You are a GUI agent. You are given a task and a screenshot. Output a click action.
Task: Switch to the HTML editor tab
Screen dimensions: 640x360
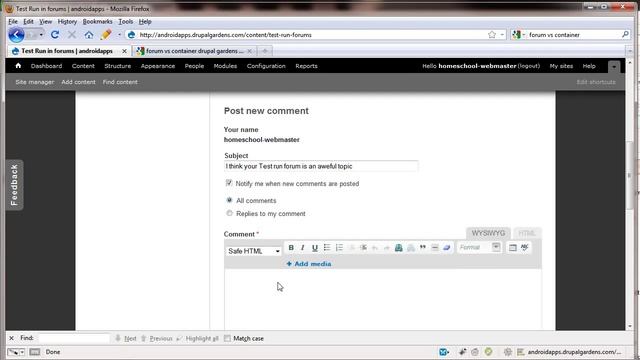527,233
